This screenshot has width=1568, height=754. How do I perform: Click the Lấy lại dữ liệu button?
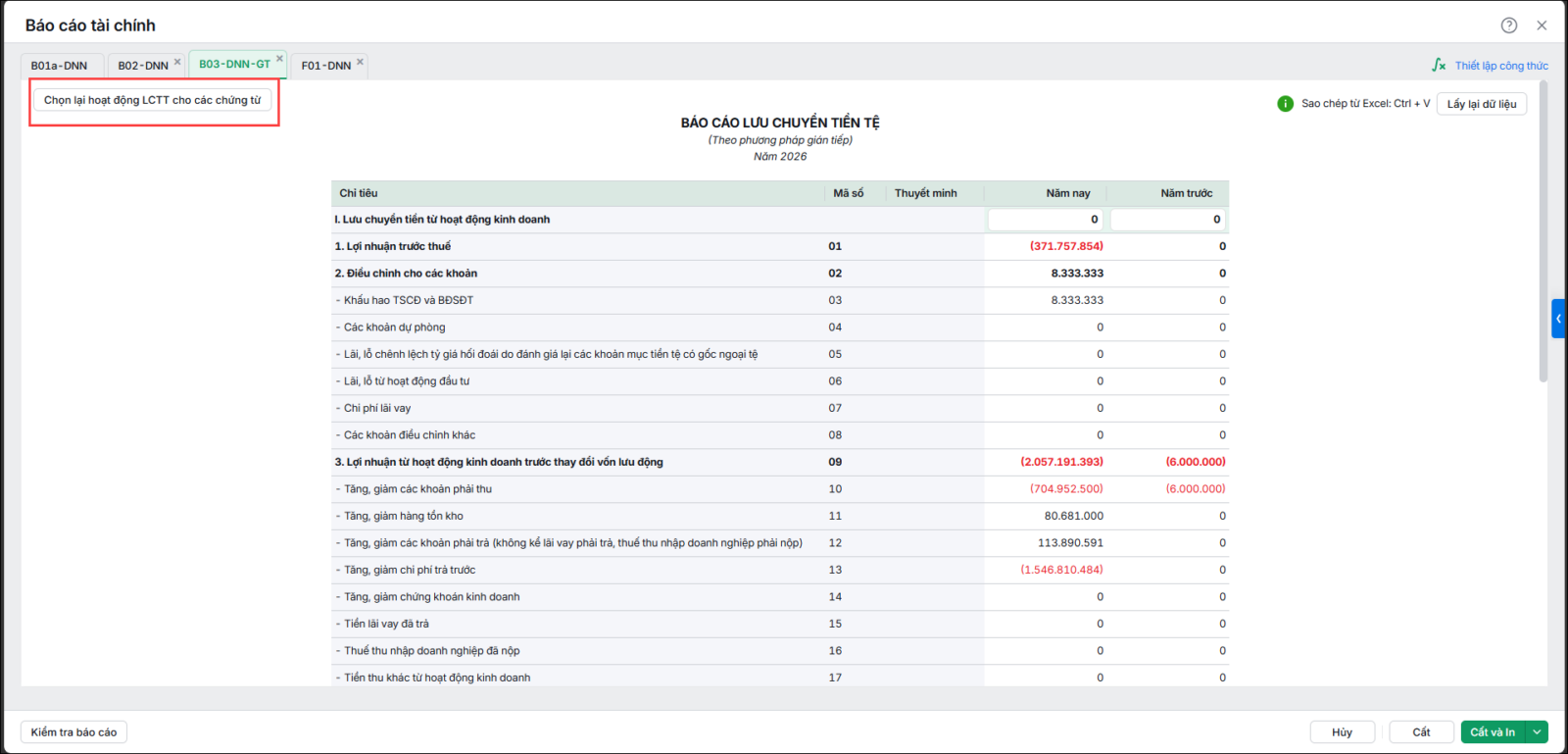[1482, 104]
